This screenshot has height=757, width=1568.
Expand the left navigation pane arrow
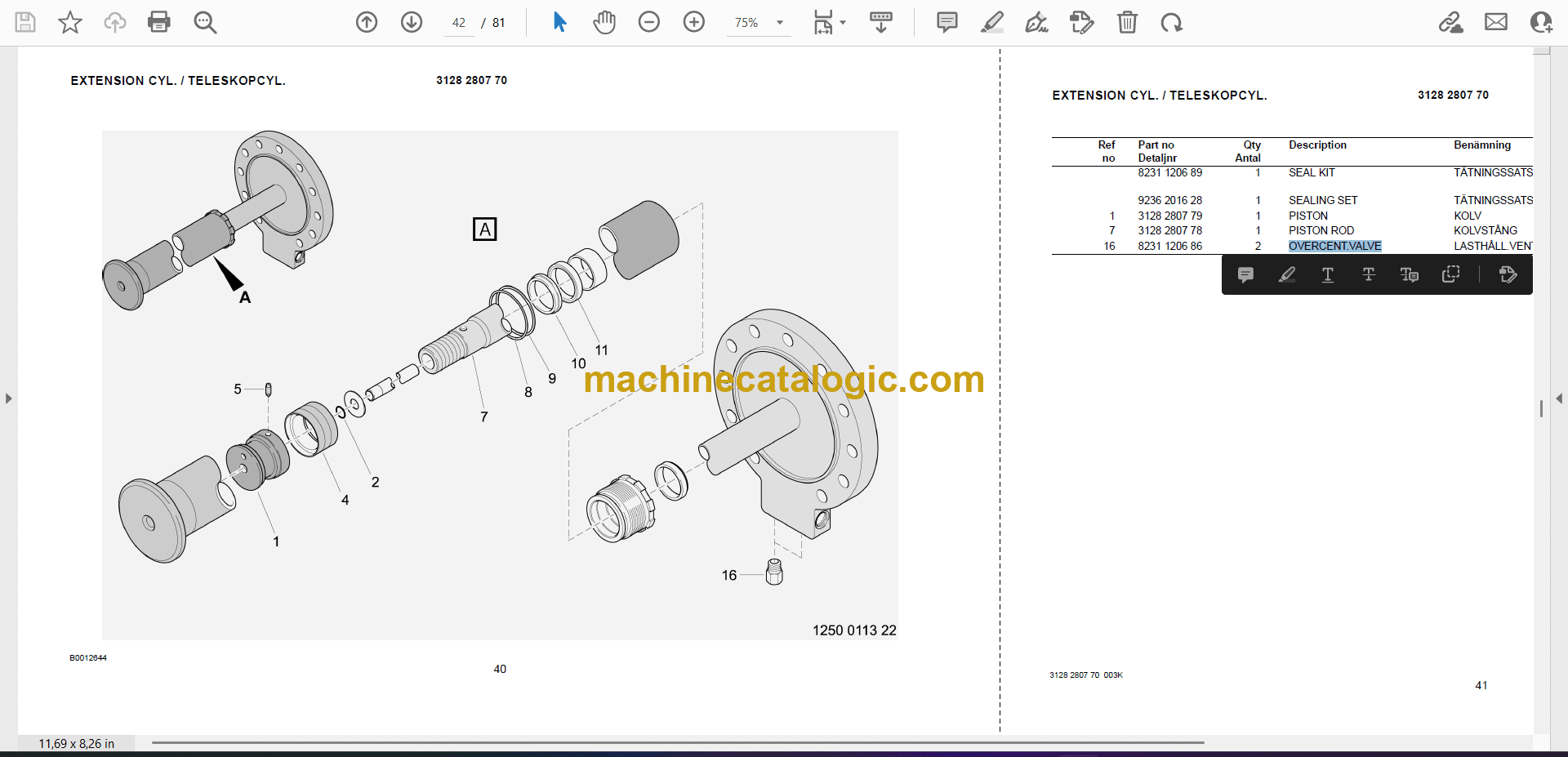pos(8,399)
